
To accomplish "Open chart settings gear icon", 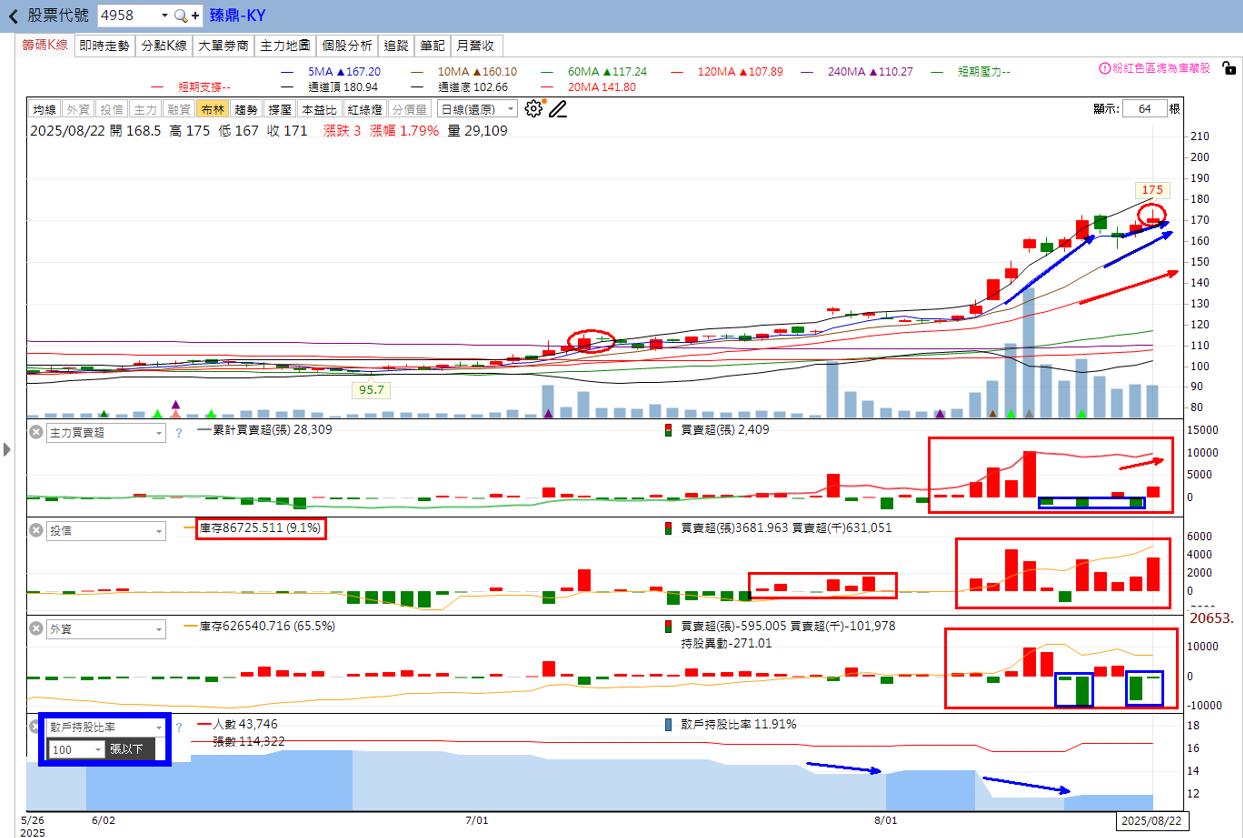I will (x=533, y=109).
